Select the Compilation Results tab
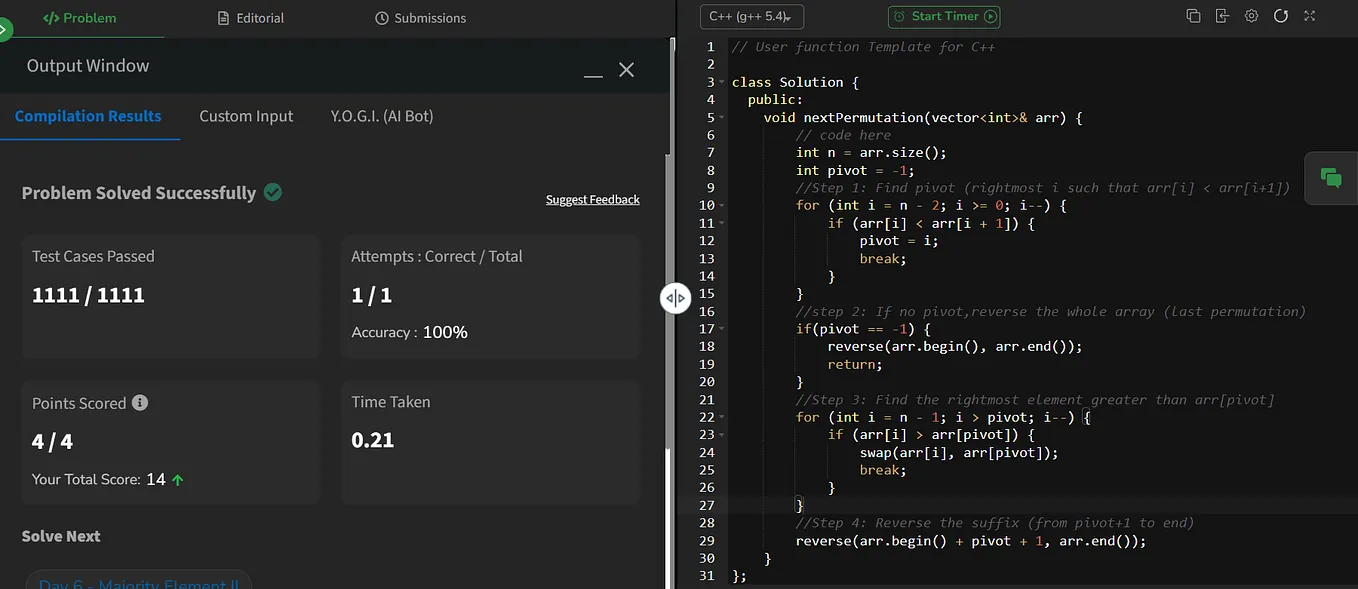Image resolution: width=1358 pixels, height=589 pixels. [x=87, y=116]
